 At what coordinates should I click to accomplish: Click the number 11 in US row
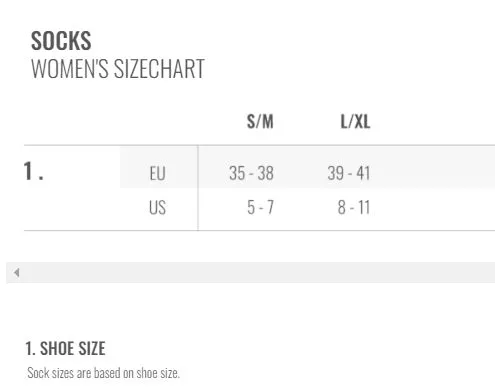point(364,207)
